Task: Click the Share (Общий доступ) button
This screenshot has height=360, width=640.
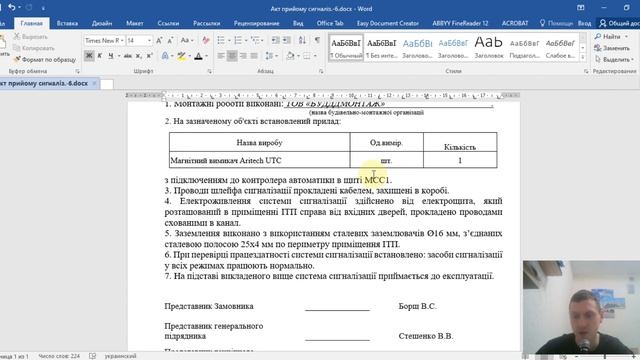Action: pyautogui.click(x=619, y=23)
